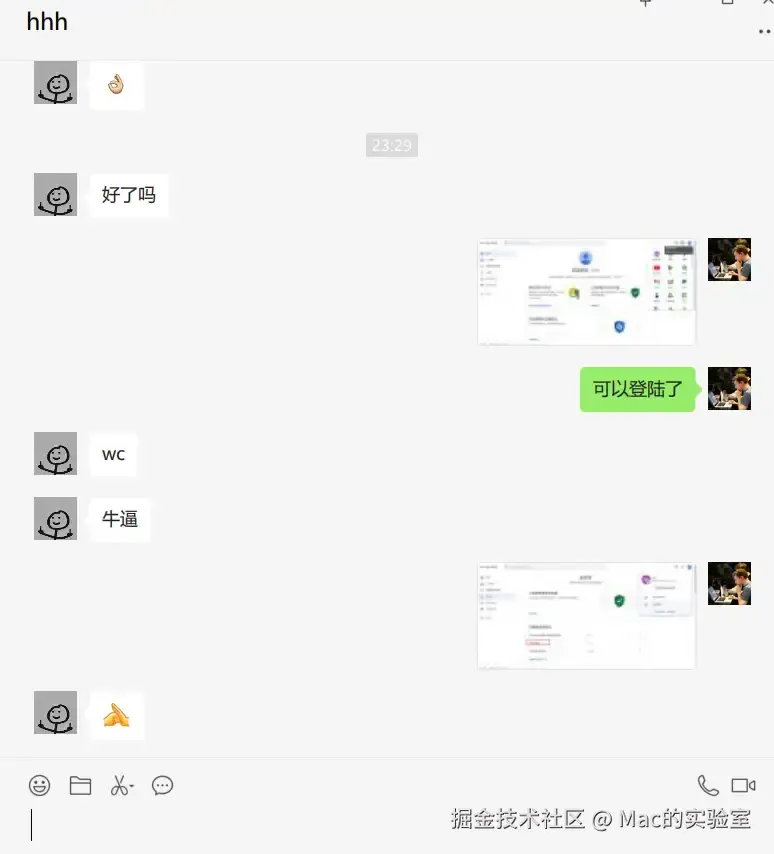Click the OK hand emoji message
The width and height of the screenshot is (774, 854).
117,85
